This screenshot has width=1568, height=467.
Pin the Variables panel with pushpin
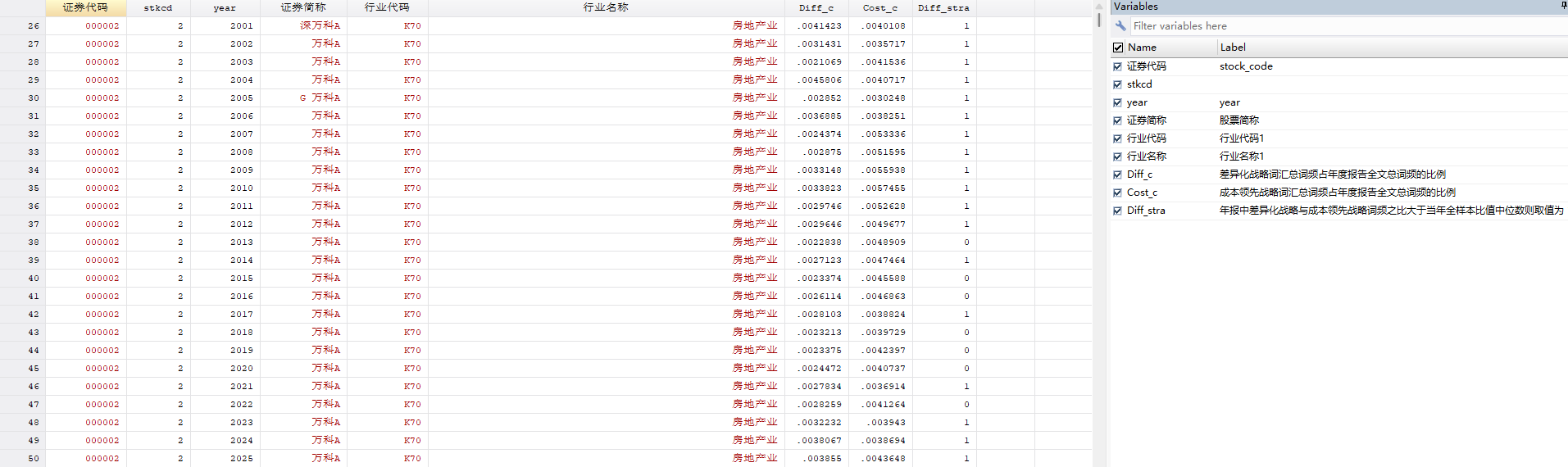[1563, 6]
